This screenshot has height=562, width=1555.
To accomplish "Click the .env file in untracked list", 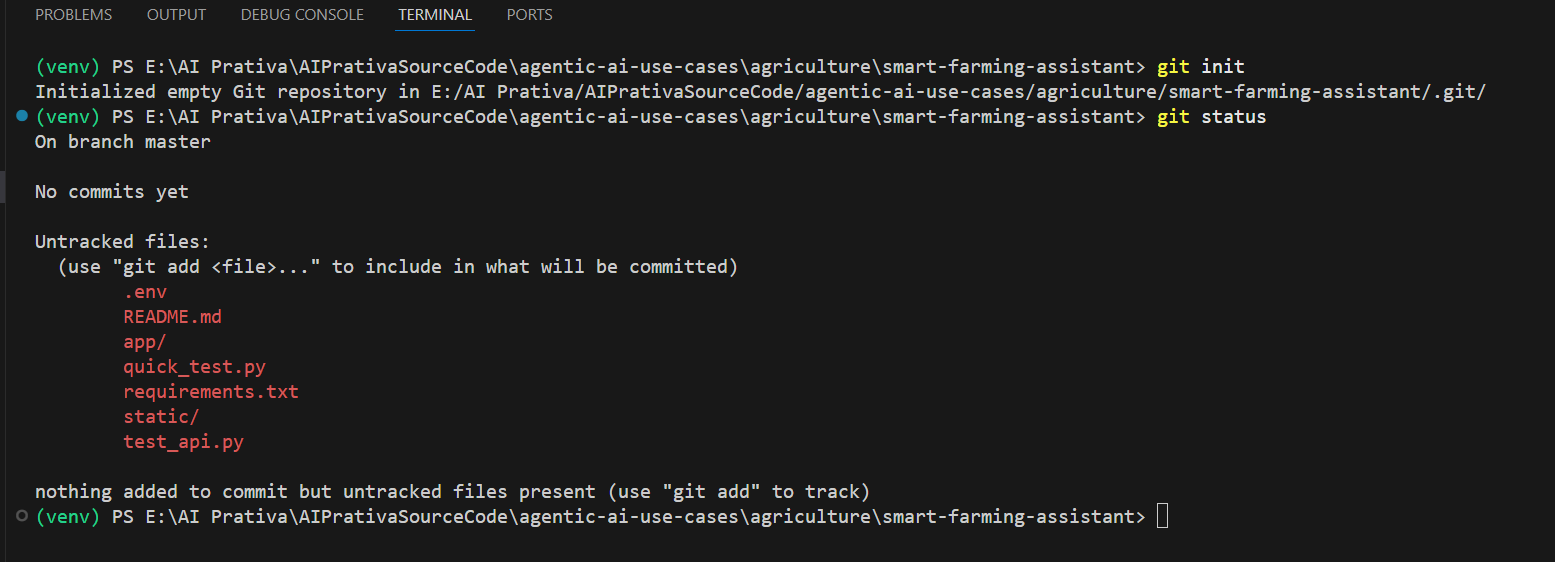I will tap(145, 292).
